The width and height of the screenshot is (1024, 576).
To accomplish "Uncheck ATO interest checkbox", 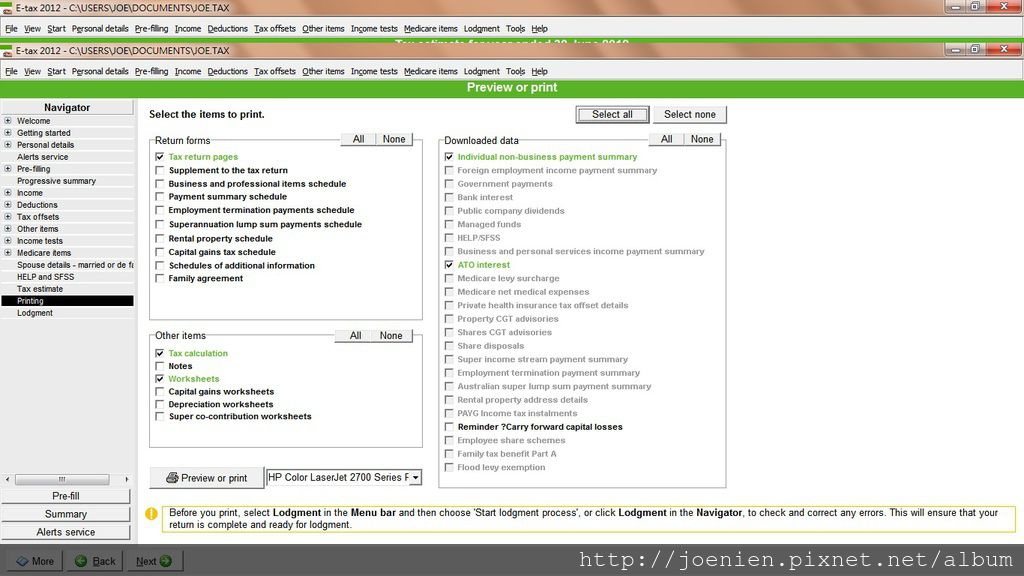I will pyautogui.click(x=449, y=265).
